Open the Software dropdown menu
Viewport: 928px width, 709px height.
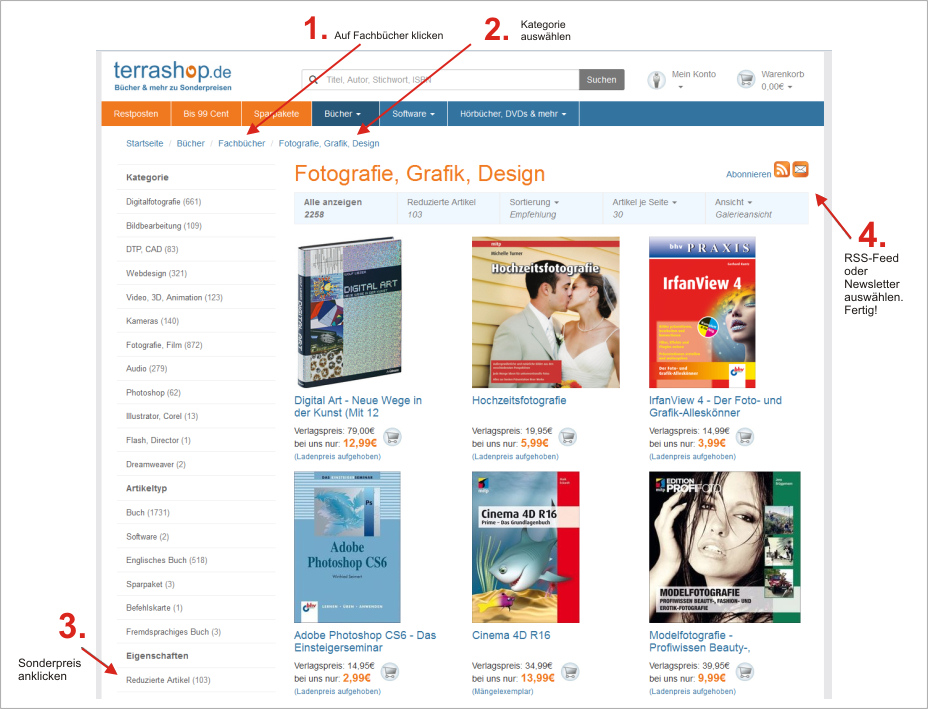[x=413, y=114]
